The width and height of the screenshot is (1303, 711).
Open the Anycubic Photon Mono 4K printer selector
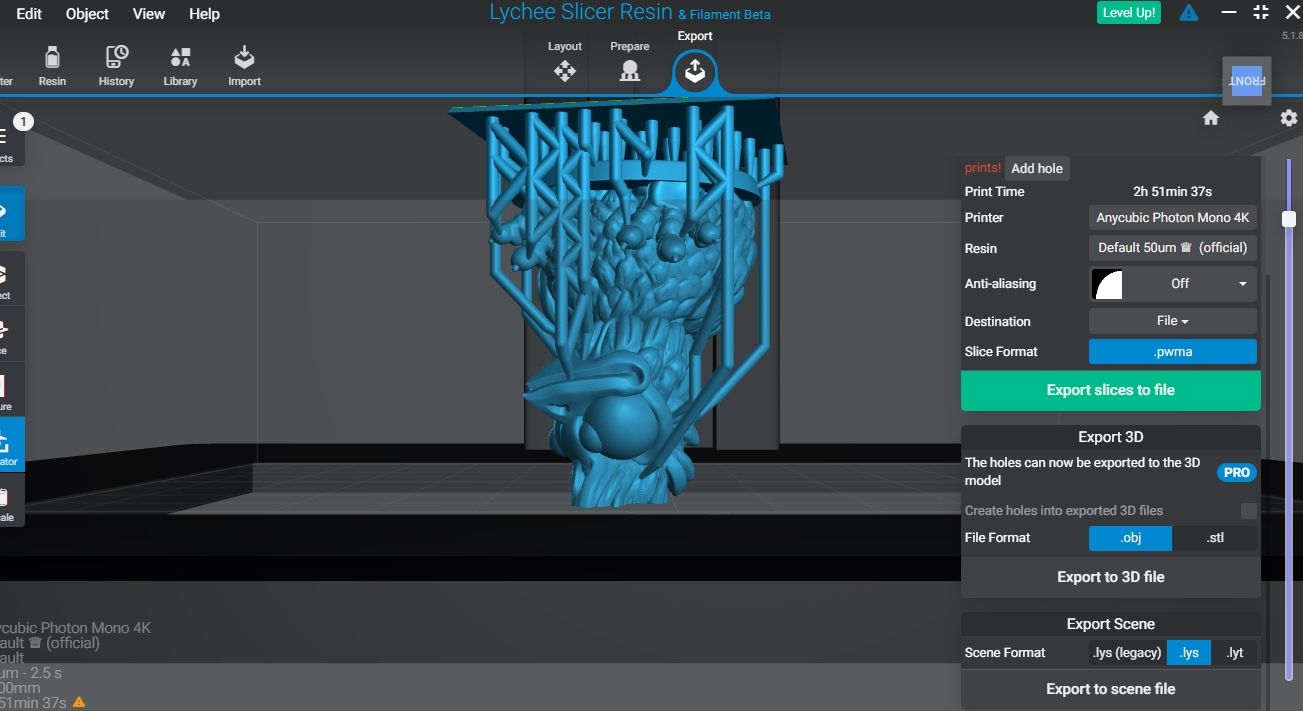click(x=1172, y=218)
